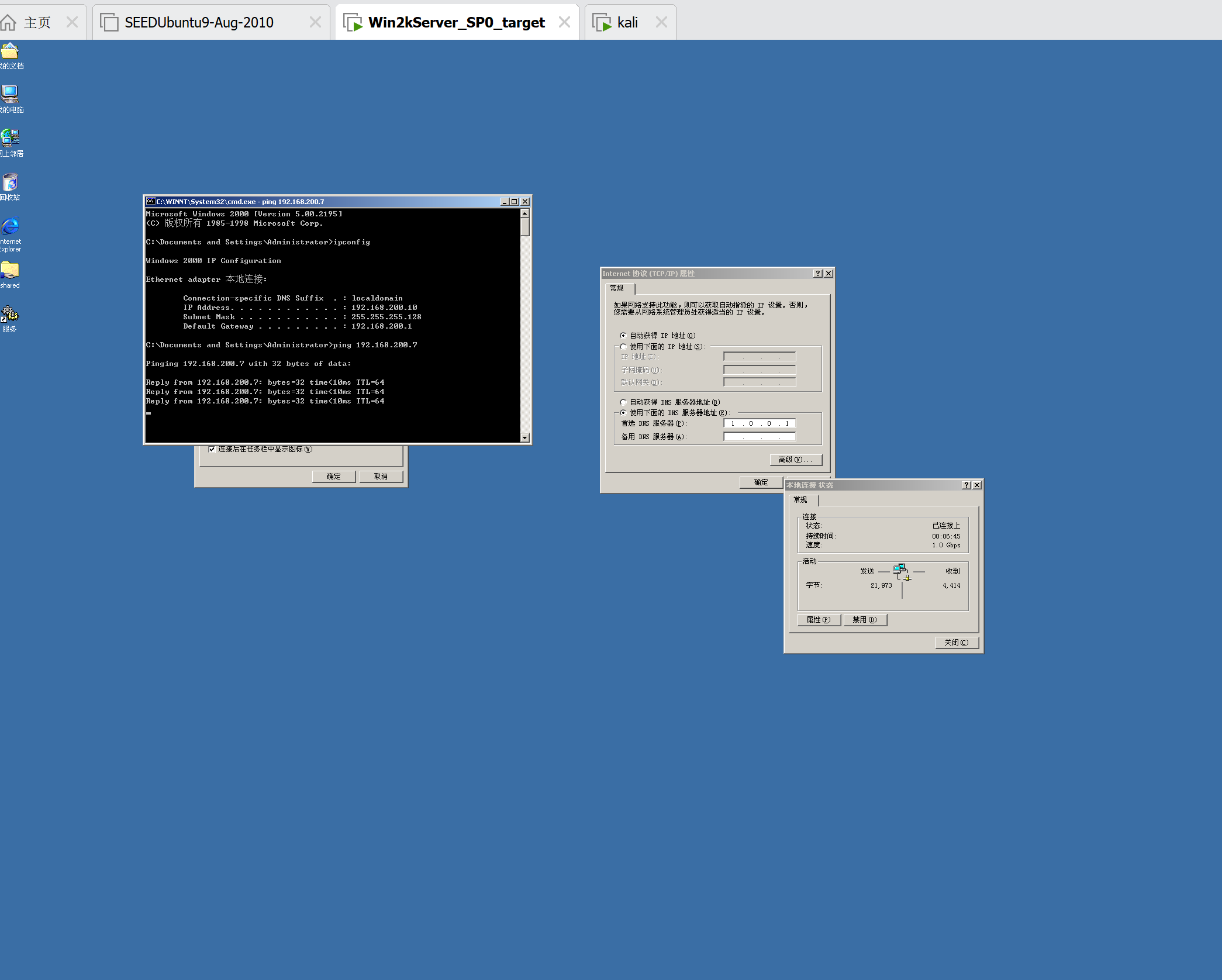Select obtain DNS server address automatically
The width and height of the screenshot is (1222, 980).
(623, 402)
